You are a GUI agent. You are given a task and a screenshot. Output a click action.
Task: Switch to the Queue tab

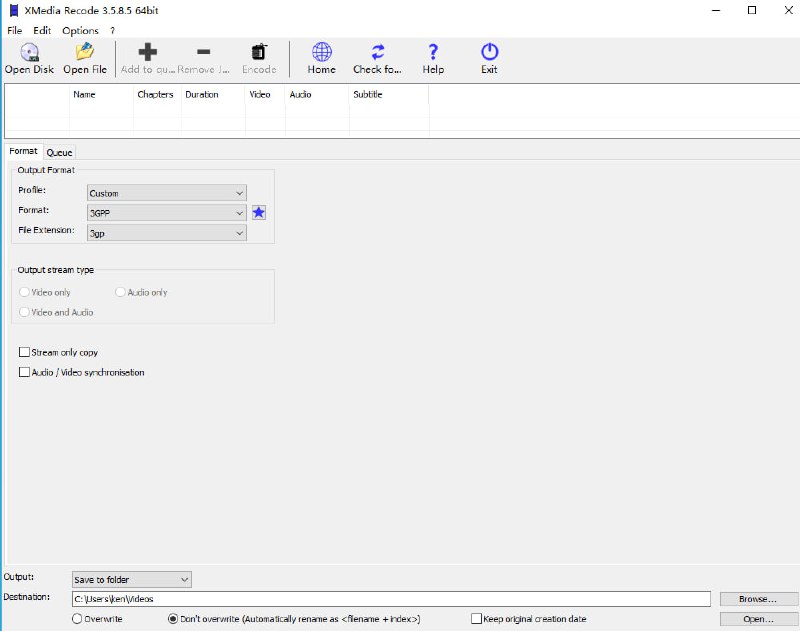coord(59,153)
